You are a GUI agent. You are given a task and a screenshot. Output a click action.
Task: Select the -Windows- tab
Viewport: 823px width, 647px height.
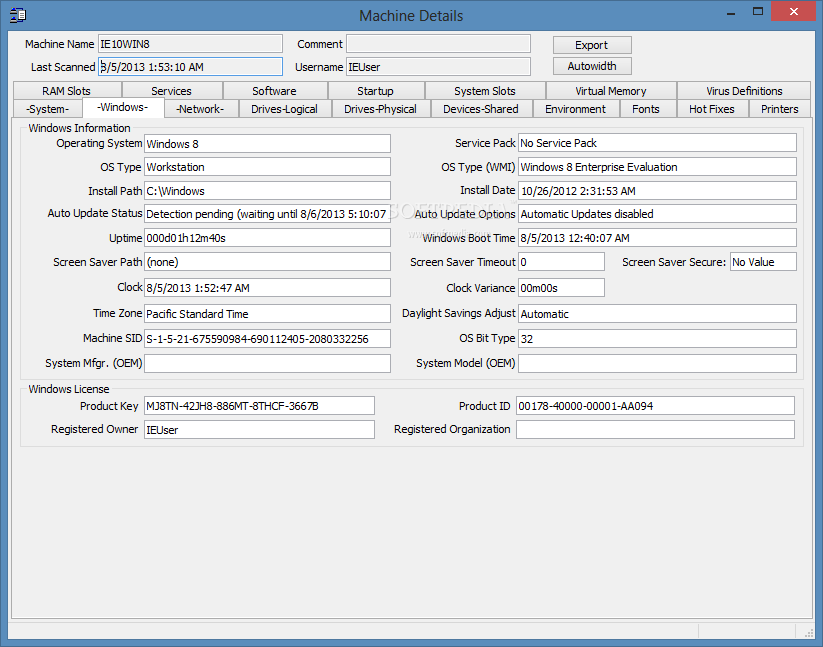tap(123, 108)
